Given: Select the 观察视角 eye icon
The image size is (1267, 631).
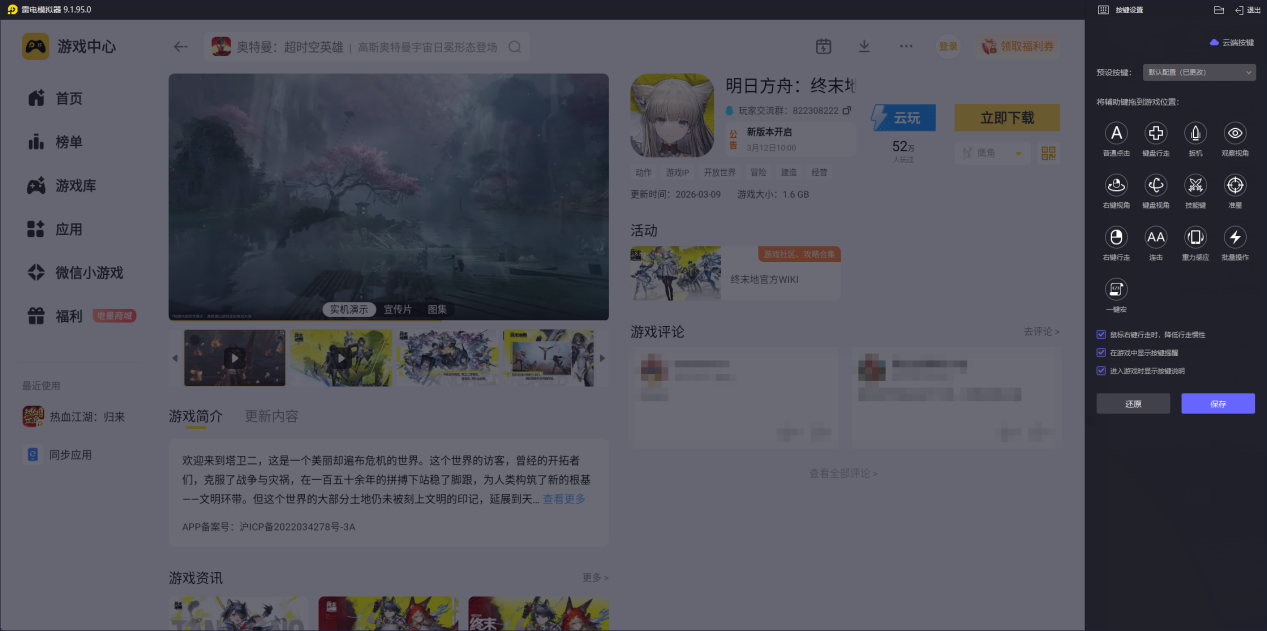Looking at the screenshot, I should [1235, 133].
